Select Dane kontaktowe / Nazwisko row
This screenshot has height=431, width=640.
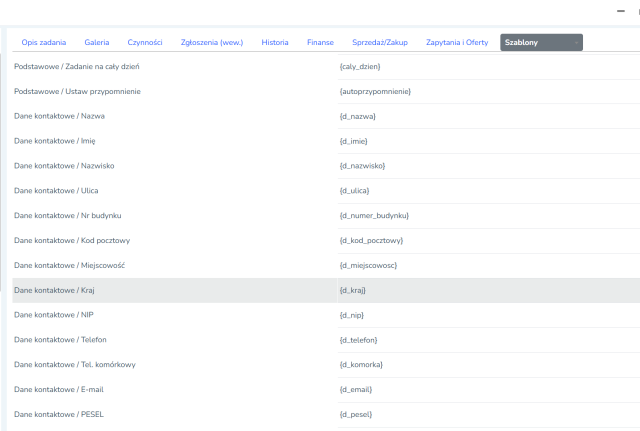click(x=326, y=166)
